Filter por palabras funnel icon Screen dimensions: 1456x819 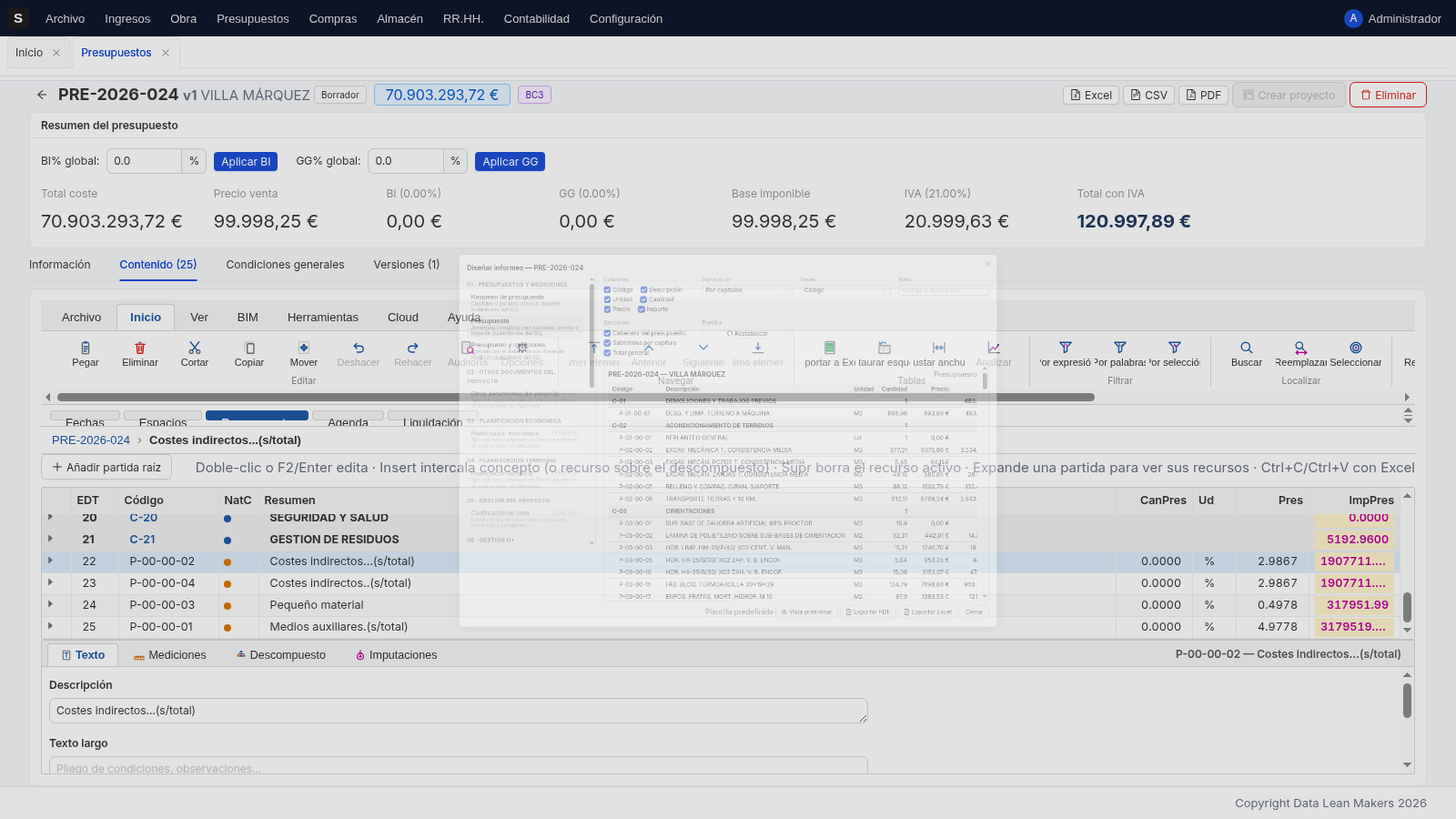[x=1120, y=348]
